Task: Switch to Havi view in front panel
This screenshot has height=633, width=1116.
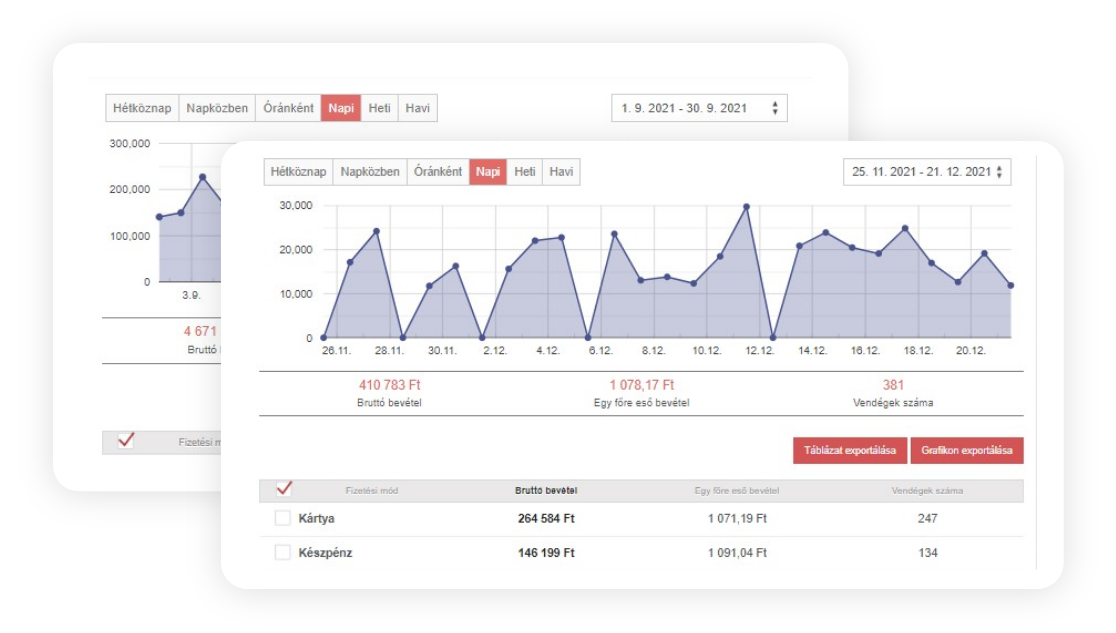Action: tap(561, 172)
